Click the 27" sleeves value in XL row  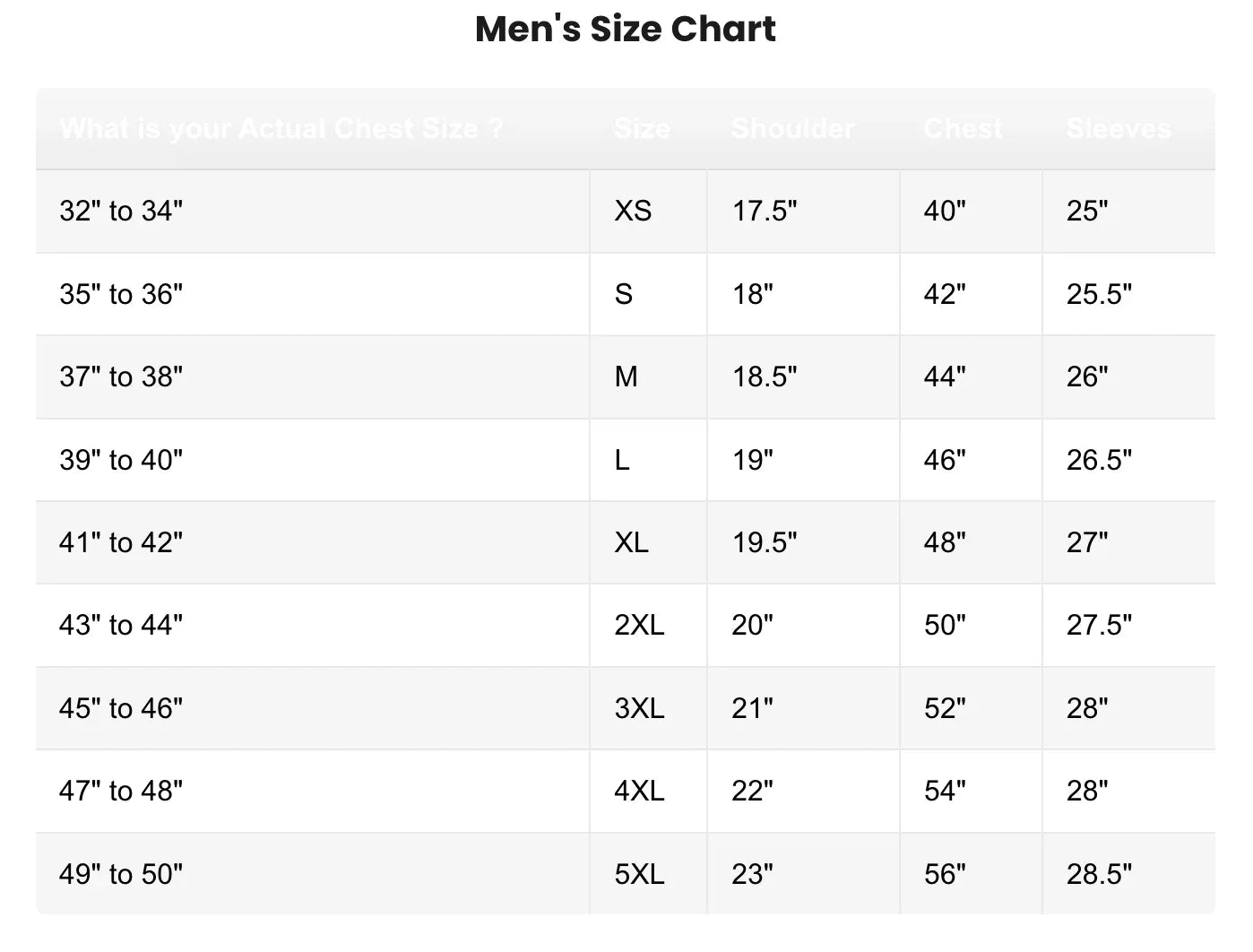point(1087,543)
